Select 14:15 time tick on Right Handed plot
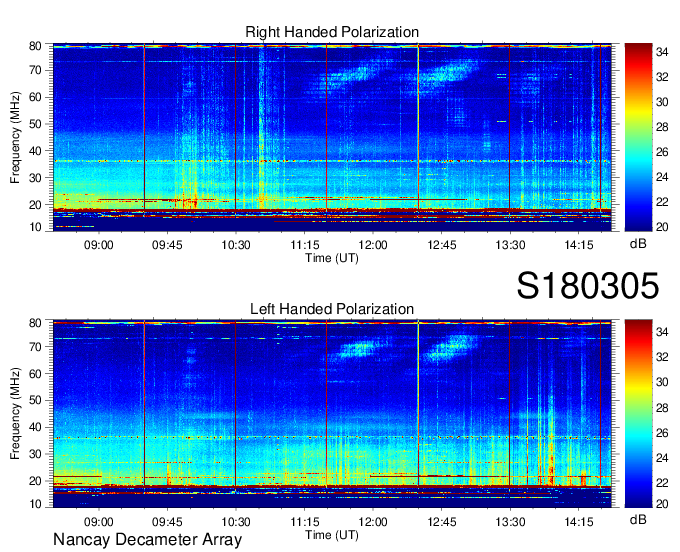 click(579, 245)
